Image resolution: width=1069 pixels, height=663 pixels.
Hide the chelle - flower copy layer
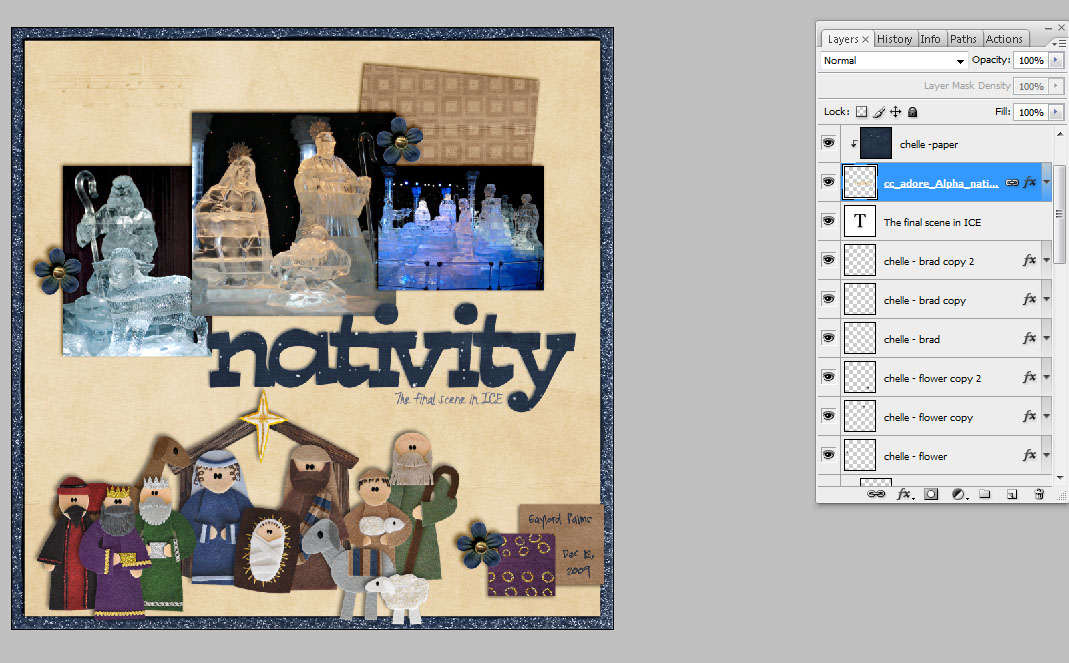tap(828, 415)
